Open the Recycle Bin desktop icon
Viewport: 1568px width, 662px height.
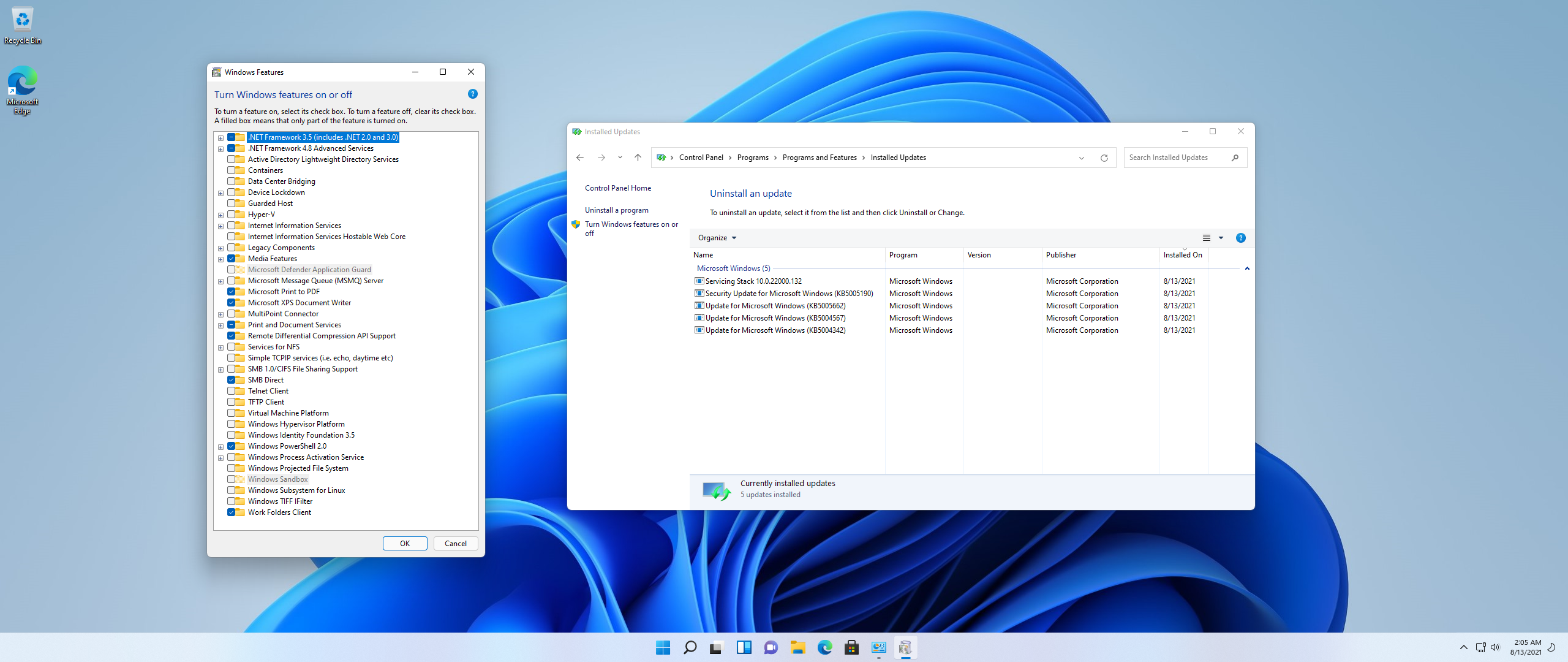tap(23, 26)
